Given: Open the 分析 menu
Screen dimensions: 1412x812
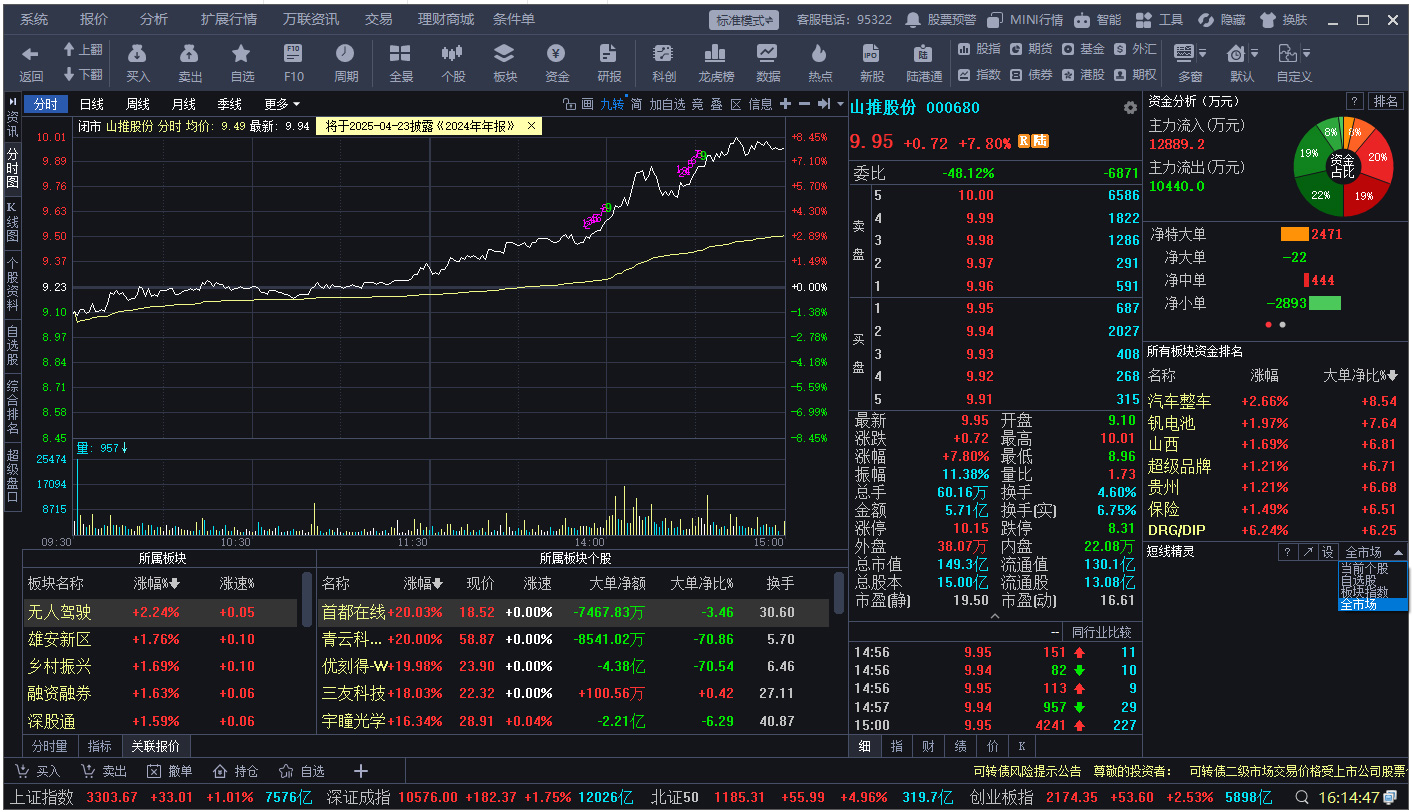Looking at the screenshot, I should click(153, 19).
